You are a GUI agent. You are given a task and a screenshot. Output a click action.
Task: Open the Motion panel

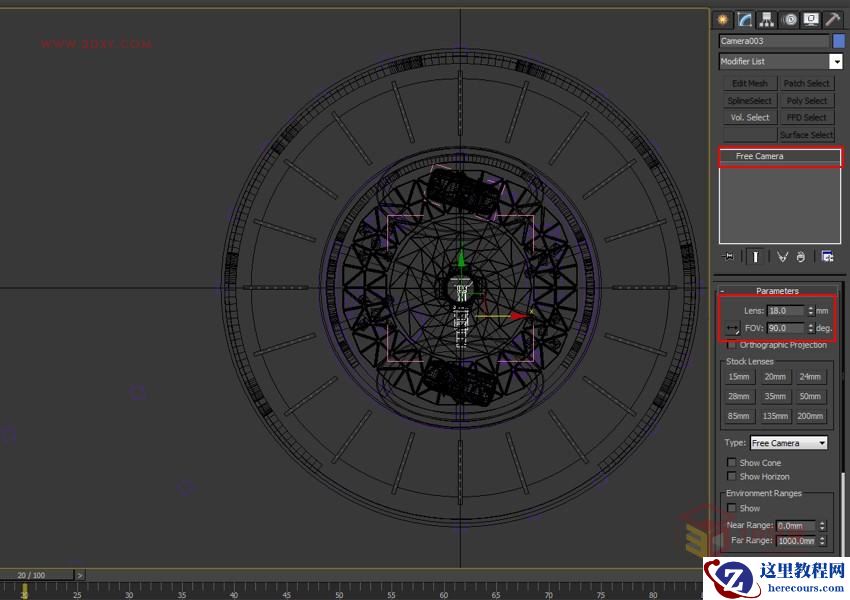pos(788,19)
